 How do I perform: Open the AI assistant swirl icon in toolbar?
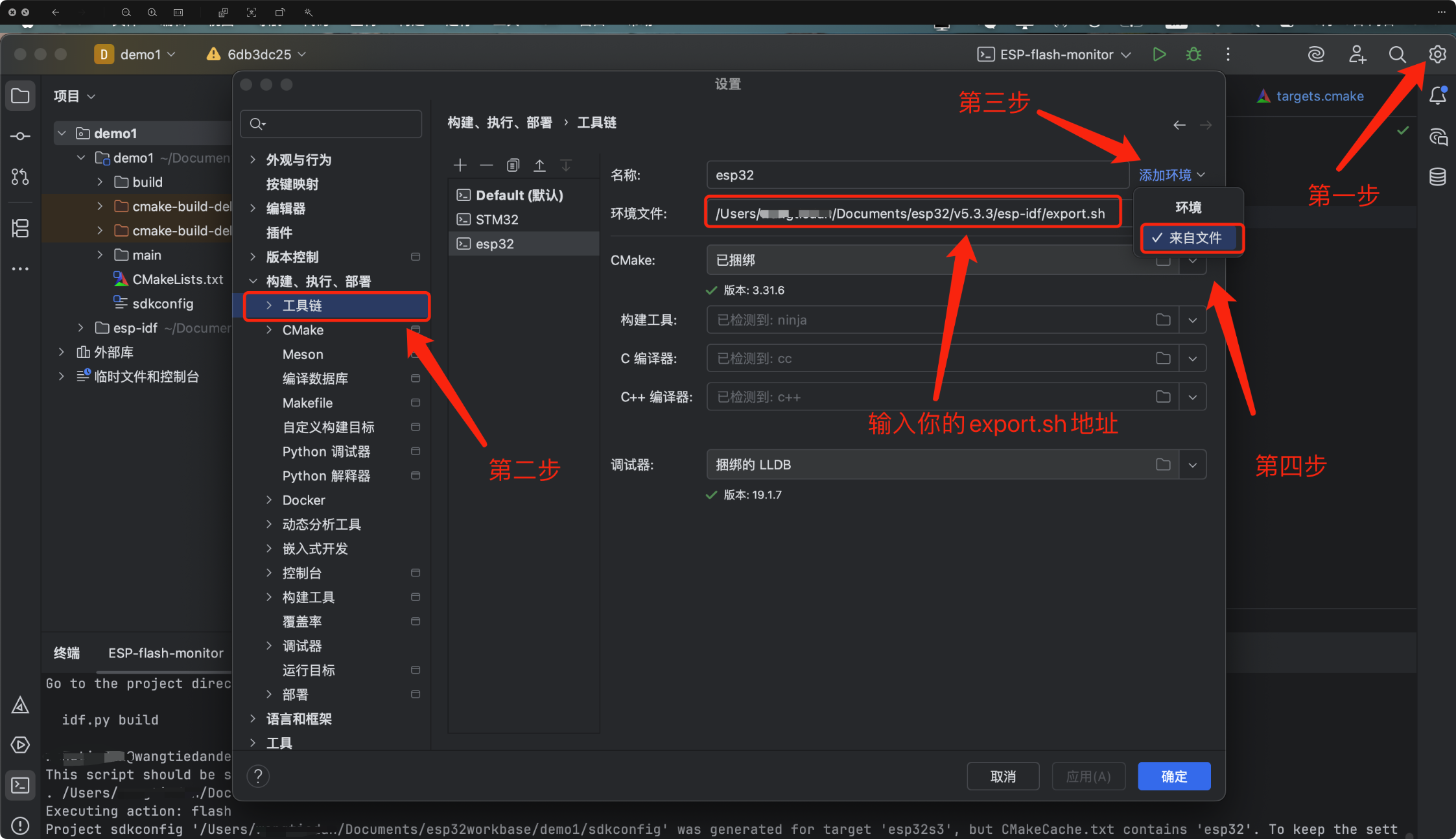(1316, 54)
